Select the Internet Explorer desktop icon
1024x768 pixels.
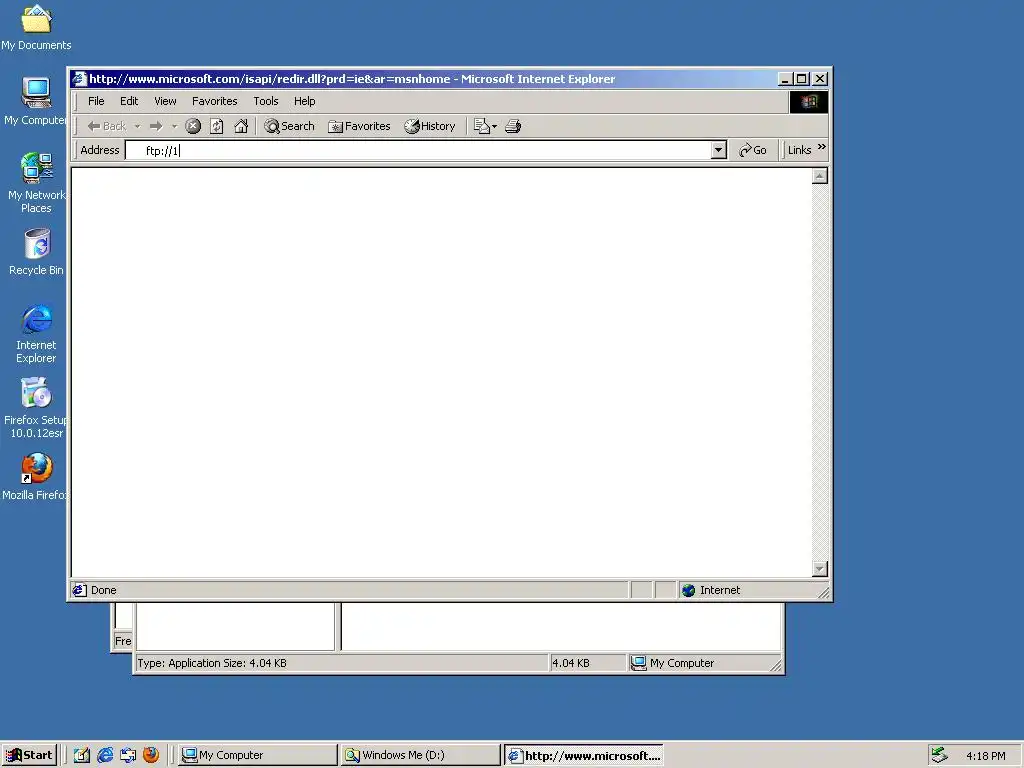(36, 334)
